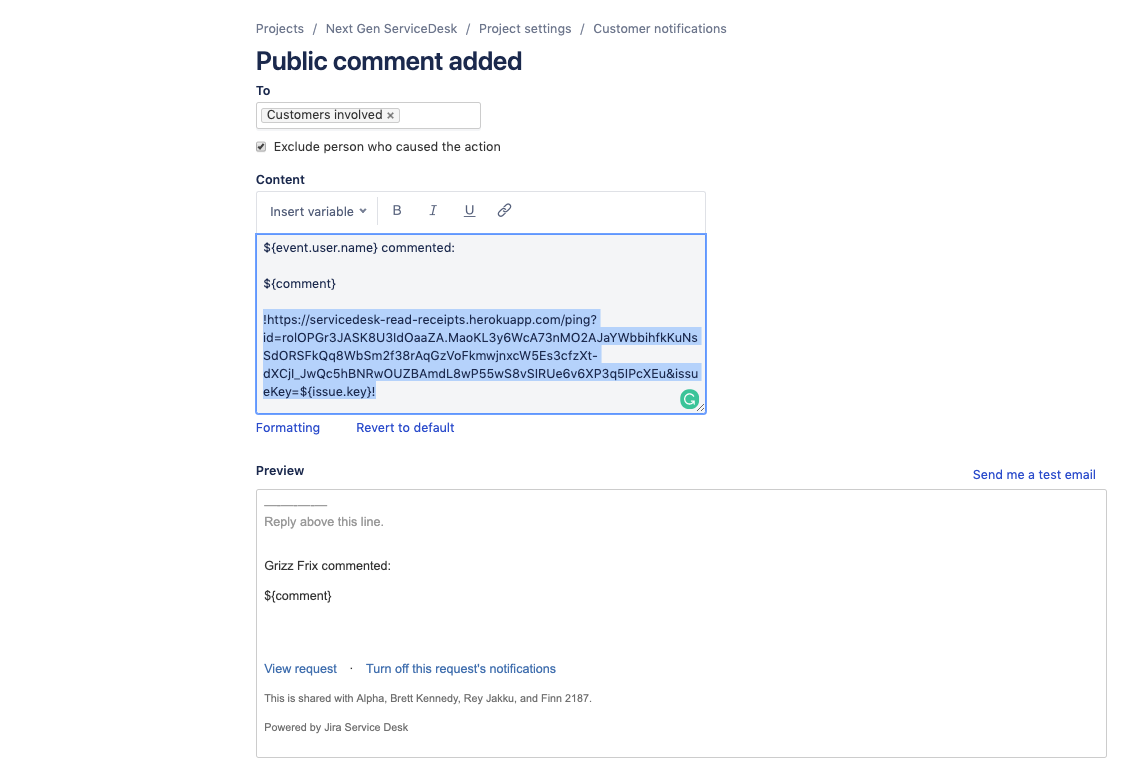Go to Projects breadcrumb

click(280, 29)
